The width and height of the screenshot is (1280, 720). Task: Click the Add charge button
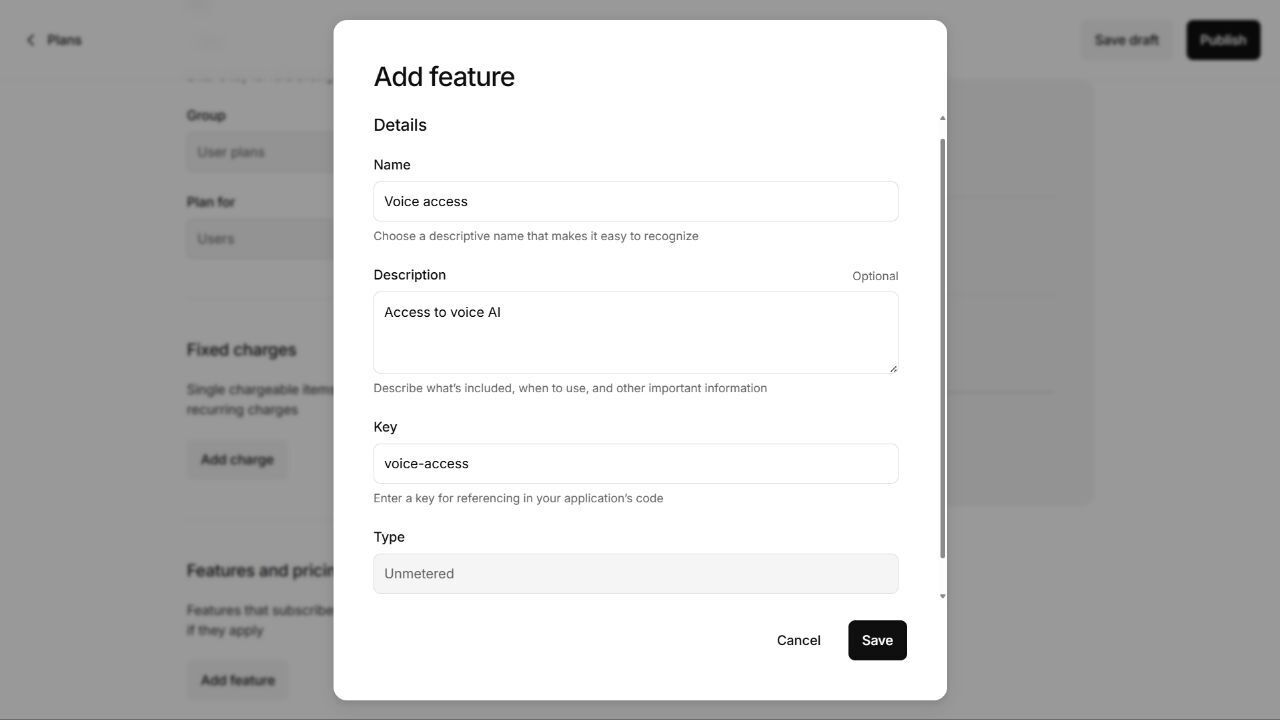click(x=237, y=460)
